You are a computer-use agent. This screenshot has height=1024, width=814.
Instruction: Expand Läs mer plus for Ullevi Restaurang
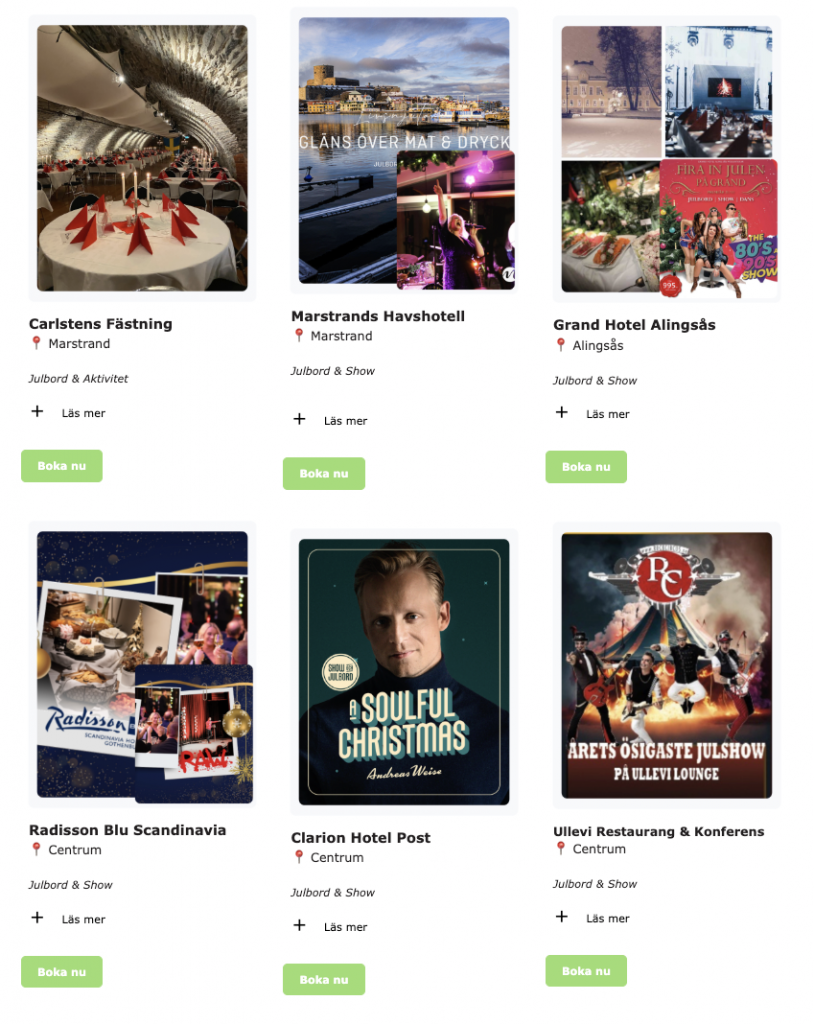click(561, 916)
